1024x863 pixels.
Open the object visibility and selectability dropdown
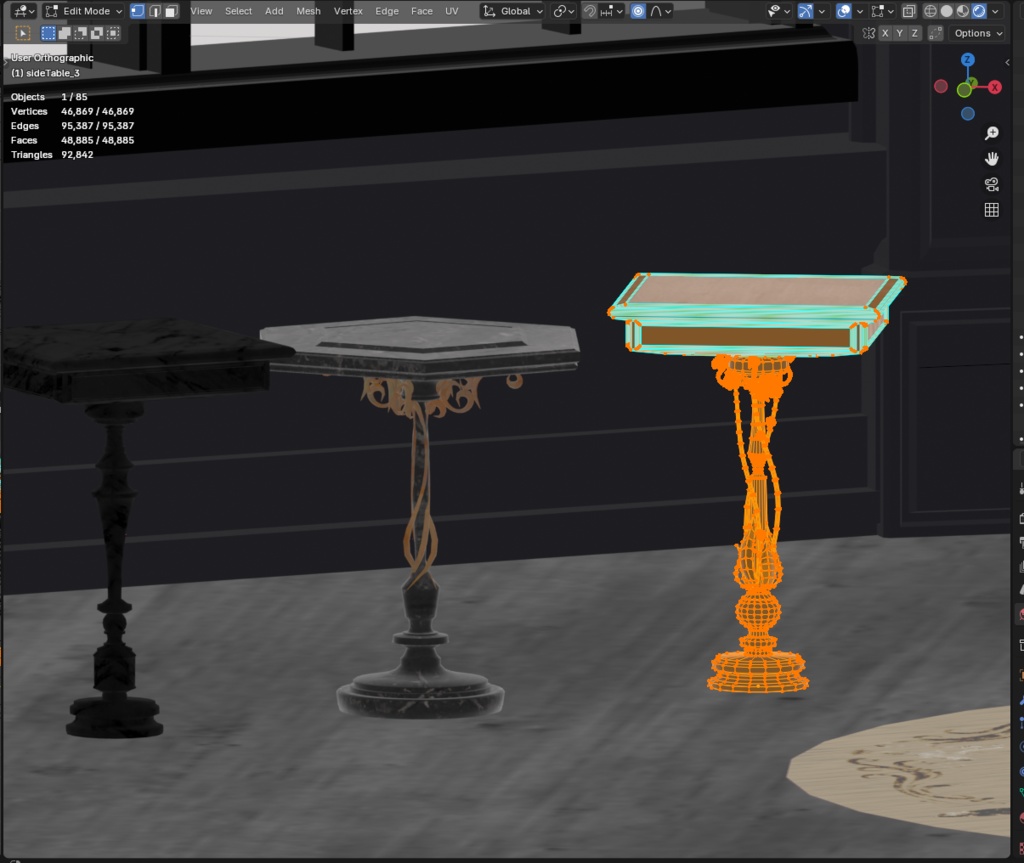pyautogui.click(x=779, y=11)
